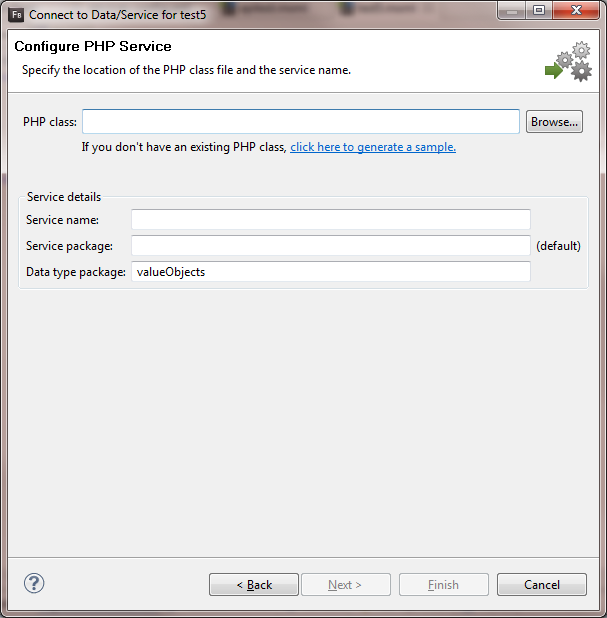Click the gears wizard icon
This screenshot has width=607, height=618.
569,62
